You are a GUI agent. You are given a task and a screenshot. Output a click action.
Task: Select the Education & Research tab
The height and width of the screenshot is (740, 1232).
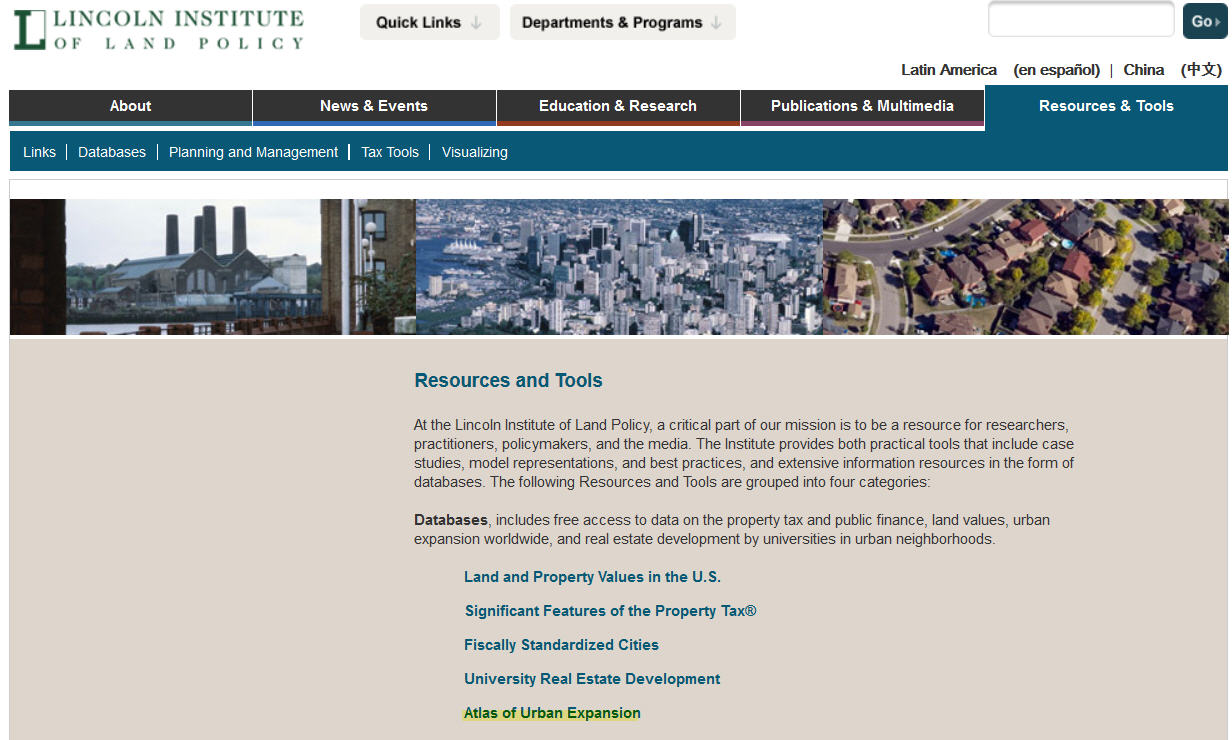coord(618,106)
